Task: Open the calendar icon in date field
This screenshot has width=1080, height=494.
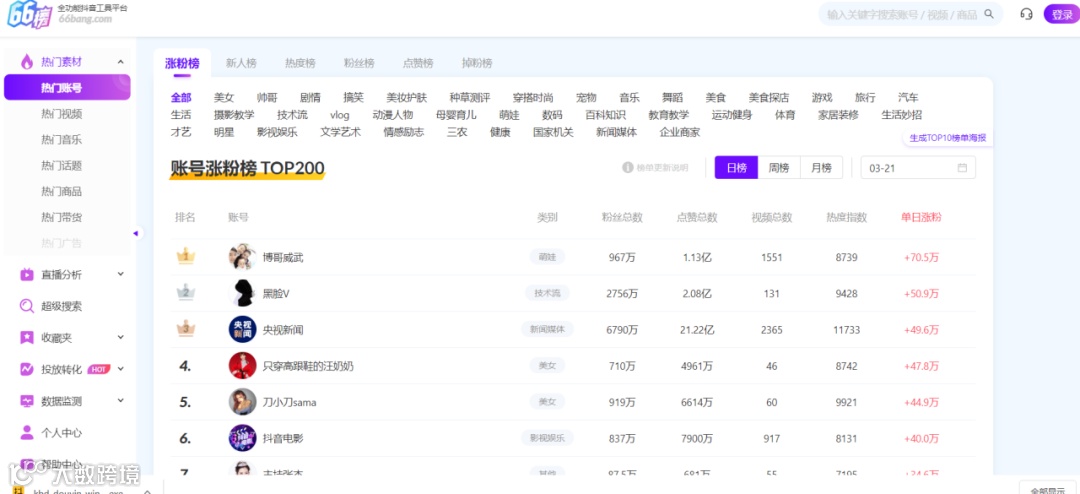Action: coord(962,167)
